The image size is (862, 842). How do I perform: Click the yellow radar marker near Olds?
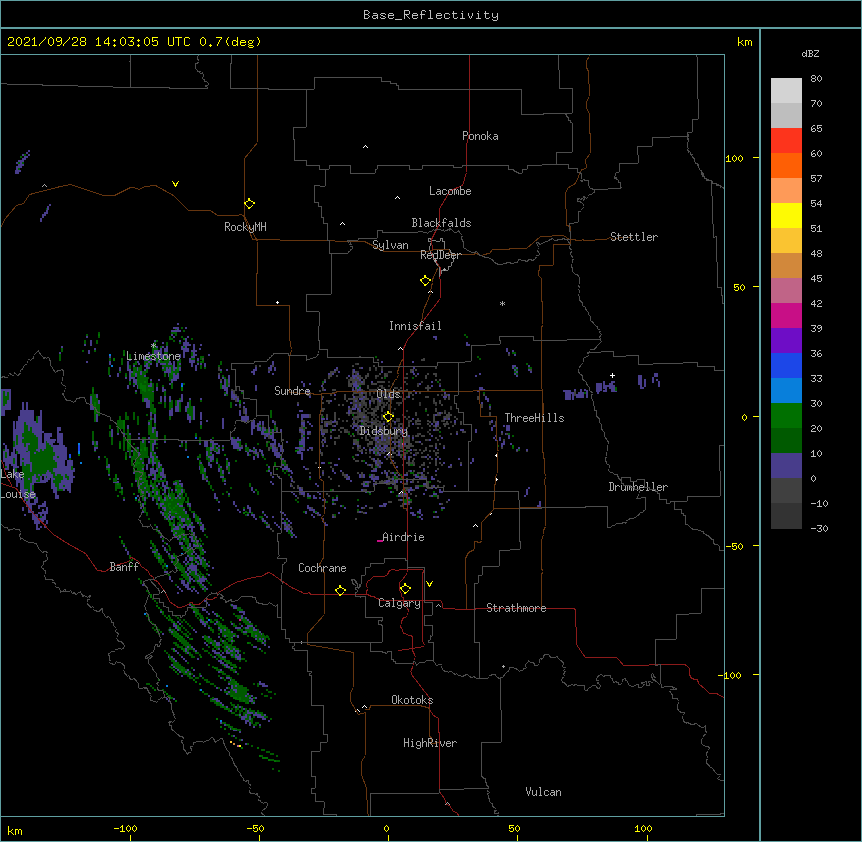pyautogui.click(x=388, y=416)
